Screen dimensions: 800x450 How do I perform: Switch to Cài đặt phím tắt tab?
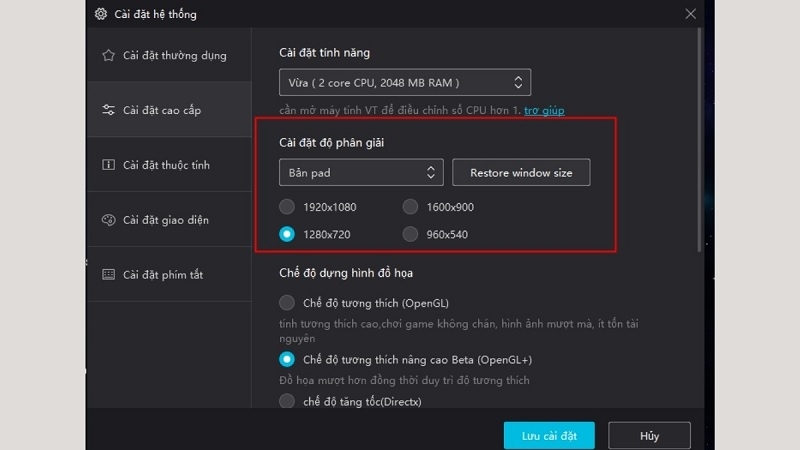click(x=169, y=274)
